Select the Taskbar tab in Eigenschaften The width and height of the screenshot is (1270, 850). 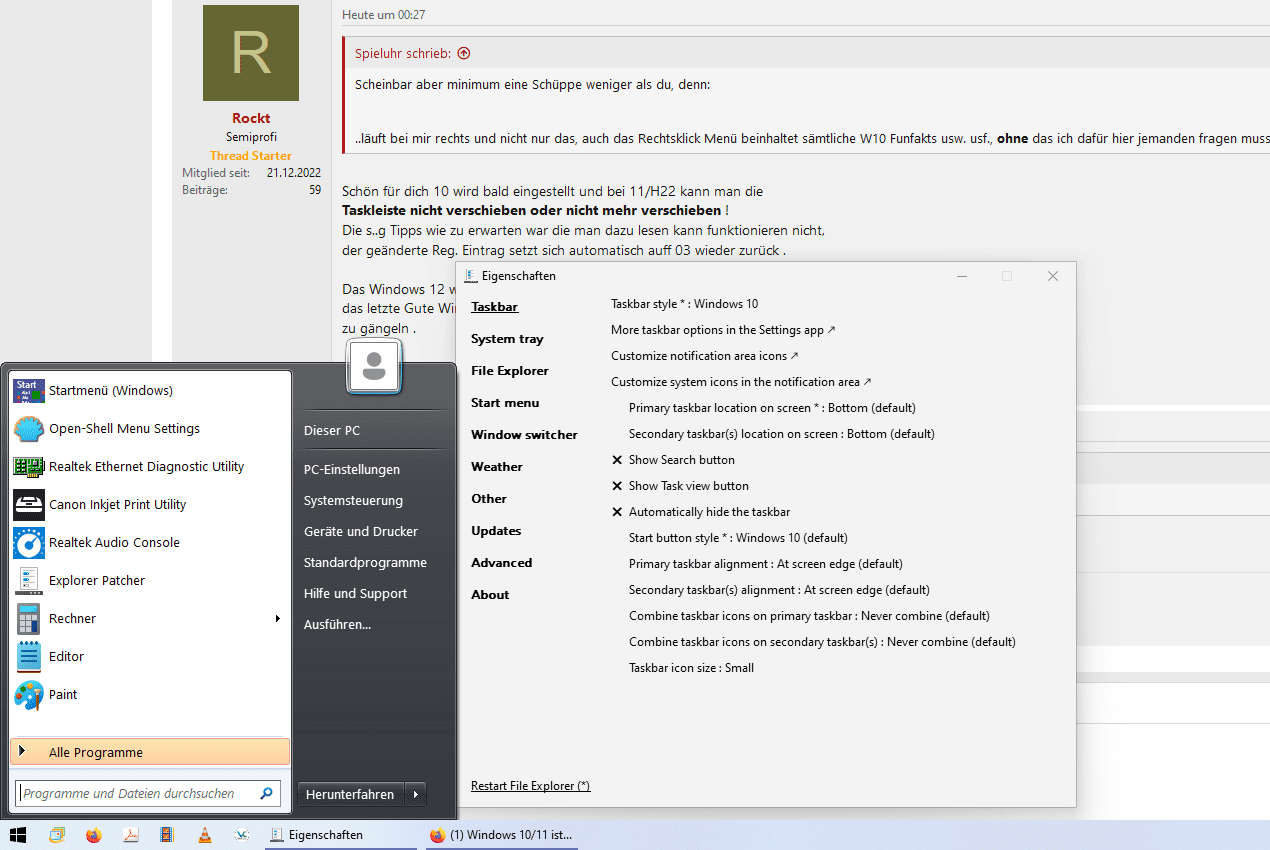(495, 307)
